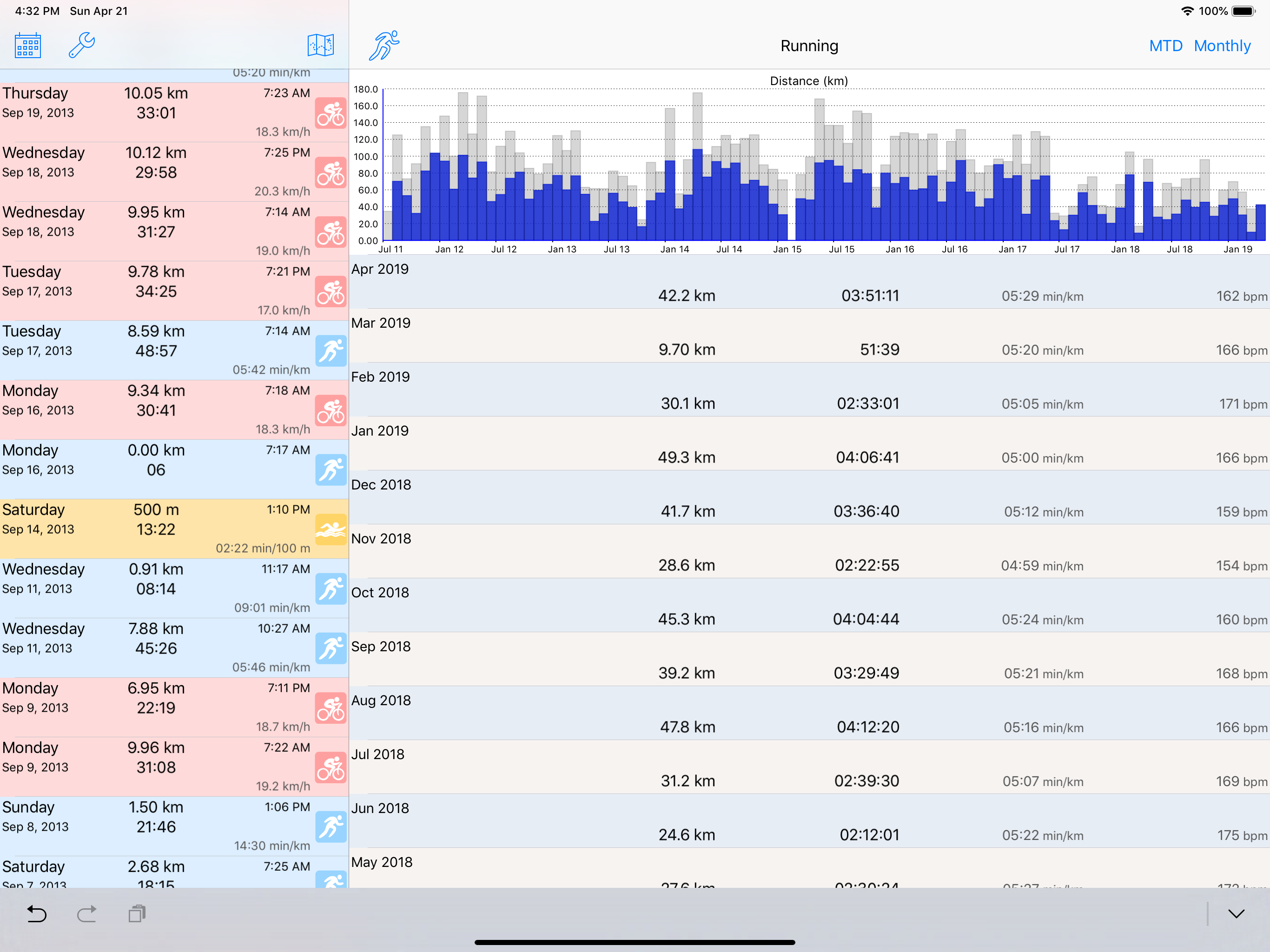Select the Mar 2019 summary row

click(x=809, y=336)
